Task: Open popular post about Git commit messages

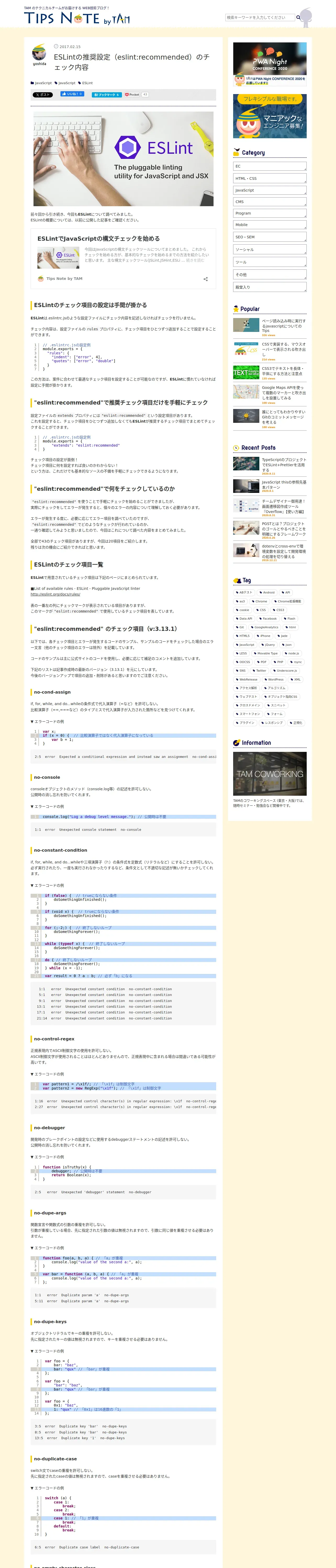Action: [x=284, y=417]
